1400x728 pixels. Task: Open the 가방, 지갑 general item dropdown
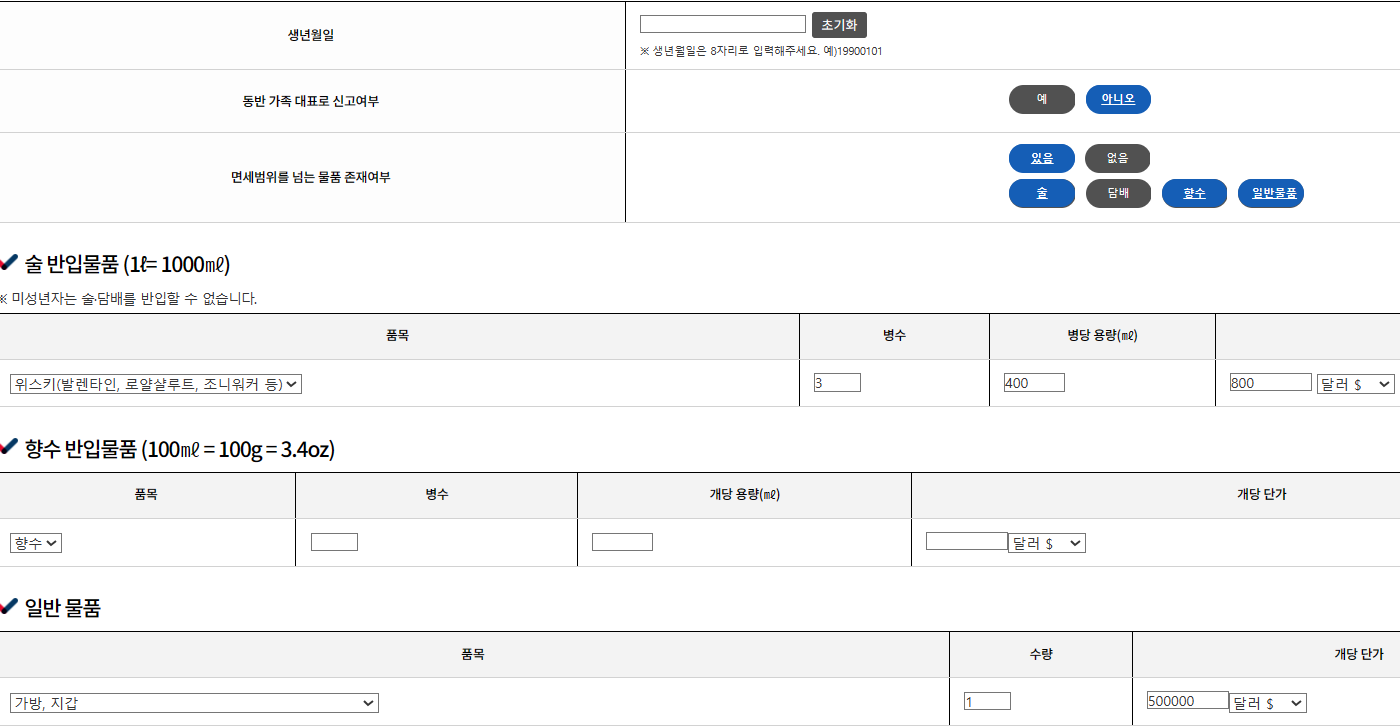click(195, 703)
